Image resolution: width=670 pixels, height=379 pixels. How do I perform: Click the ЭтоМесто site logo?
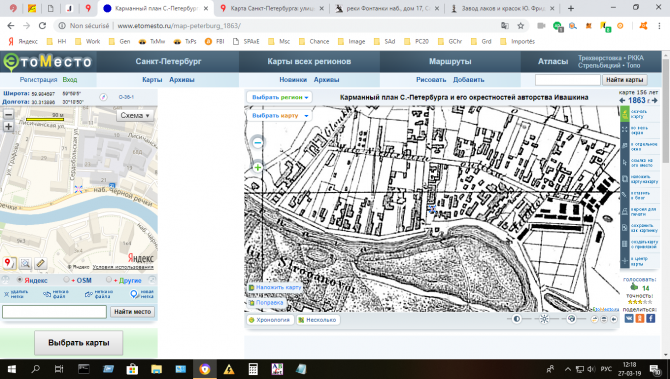47,62
